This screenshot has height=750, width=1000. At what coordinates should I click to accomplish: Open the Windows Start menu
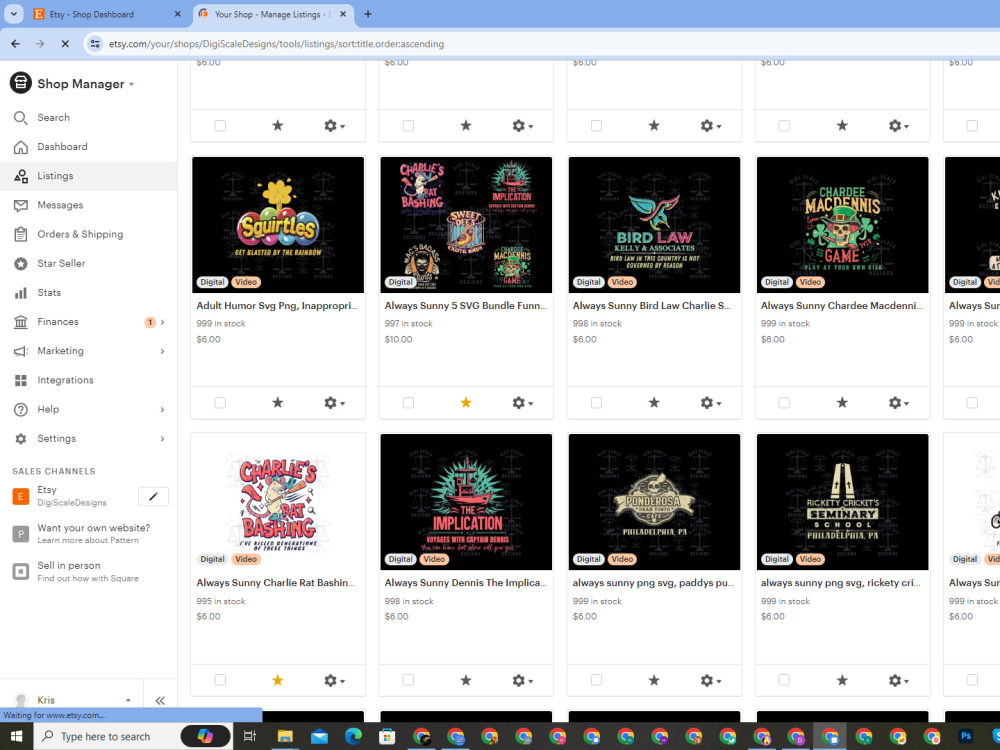click(17, 737)
